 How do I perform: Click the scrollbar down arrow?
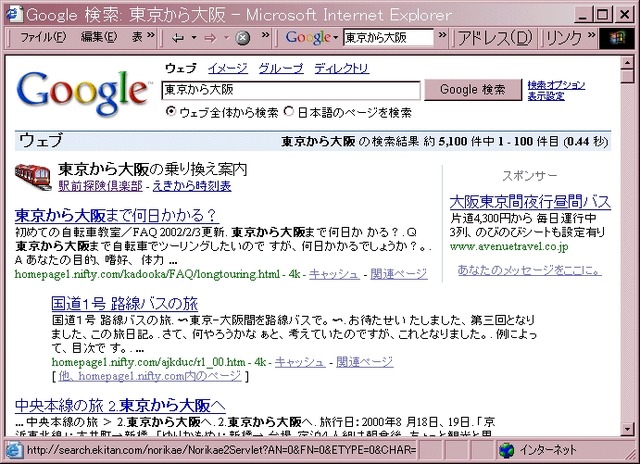coord(627,428)
